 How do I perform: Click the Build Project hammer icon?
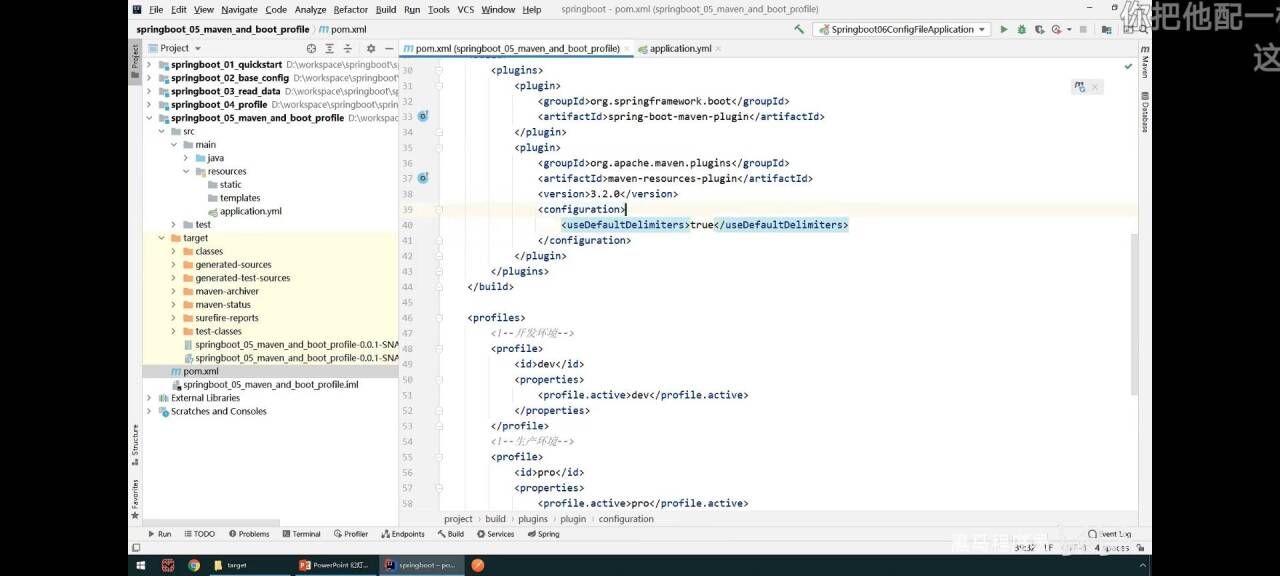tap(799, 29)
